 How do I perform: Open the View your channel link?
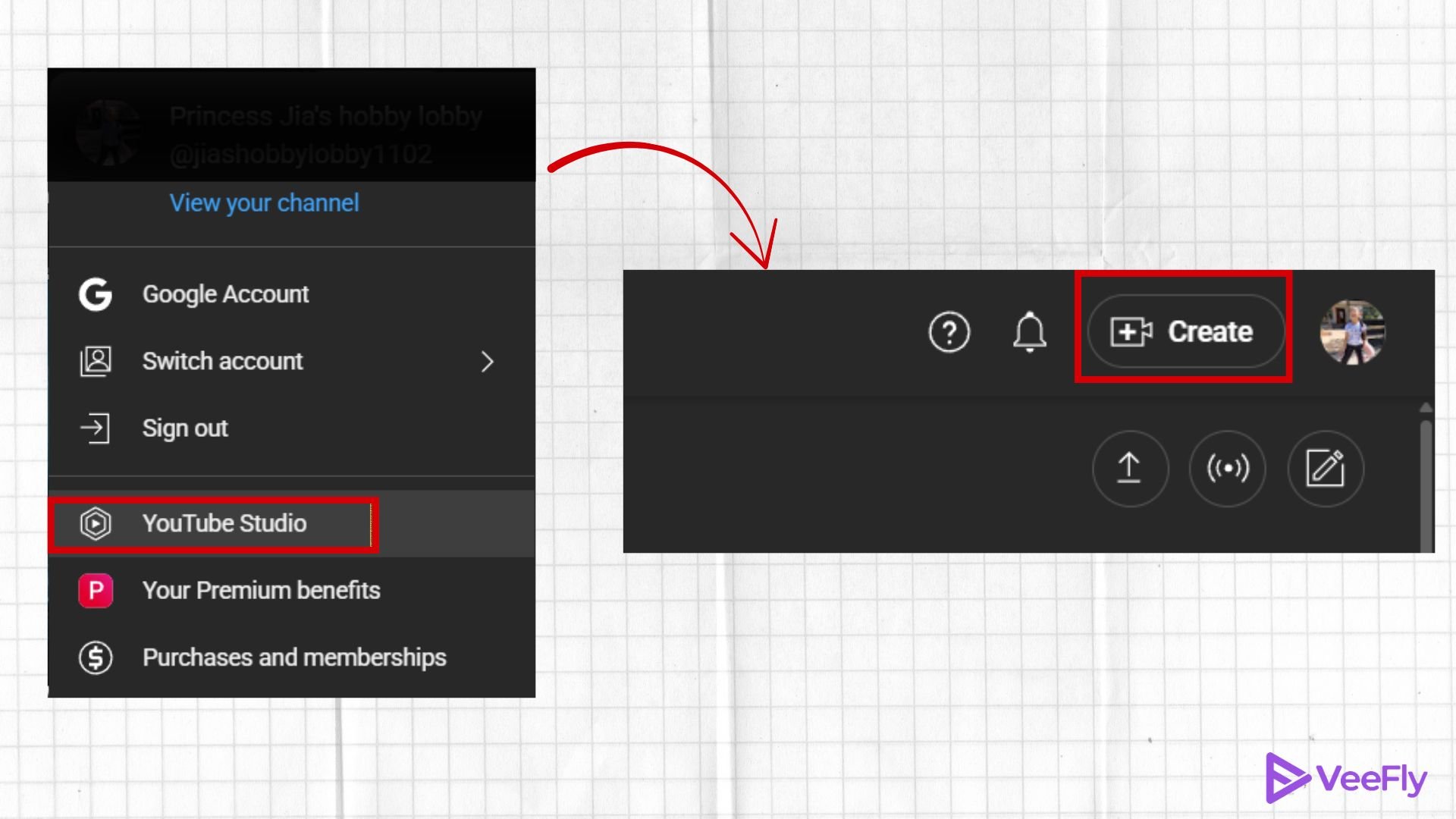(x=264, y=203)
